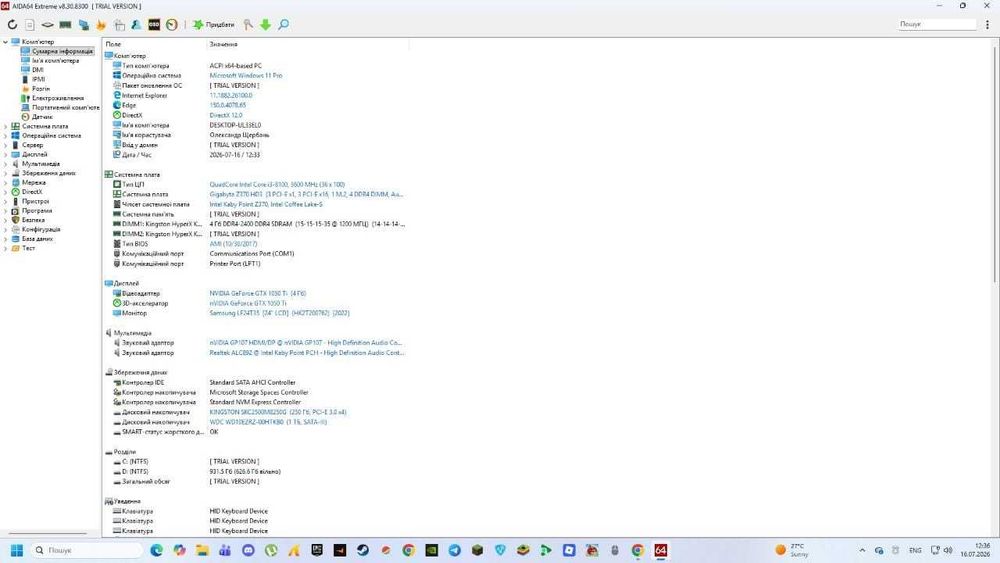Click the Поле column header

pos(154,44)
